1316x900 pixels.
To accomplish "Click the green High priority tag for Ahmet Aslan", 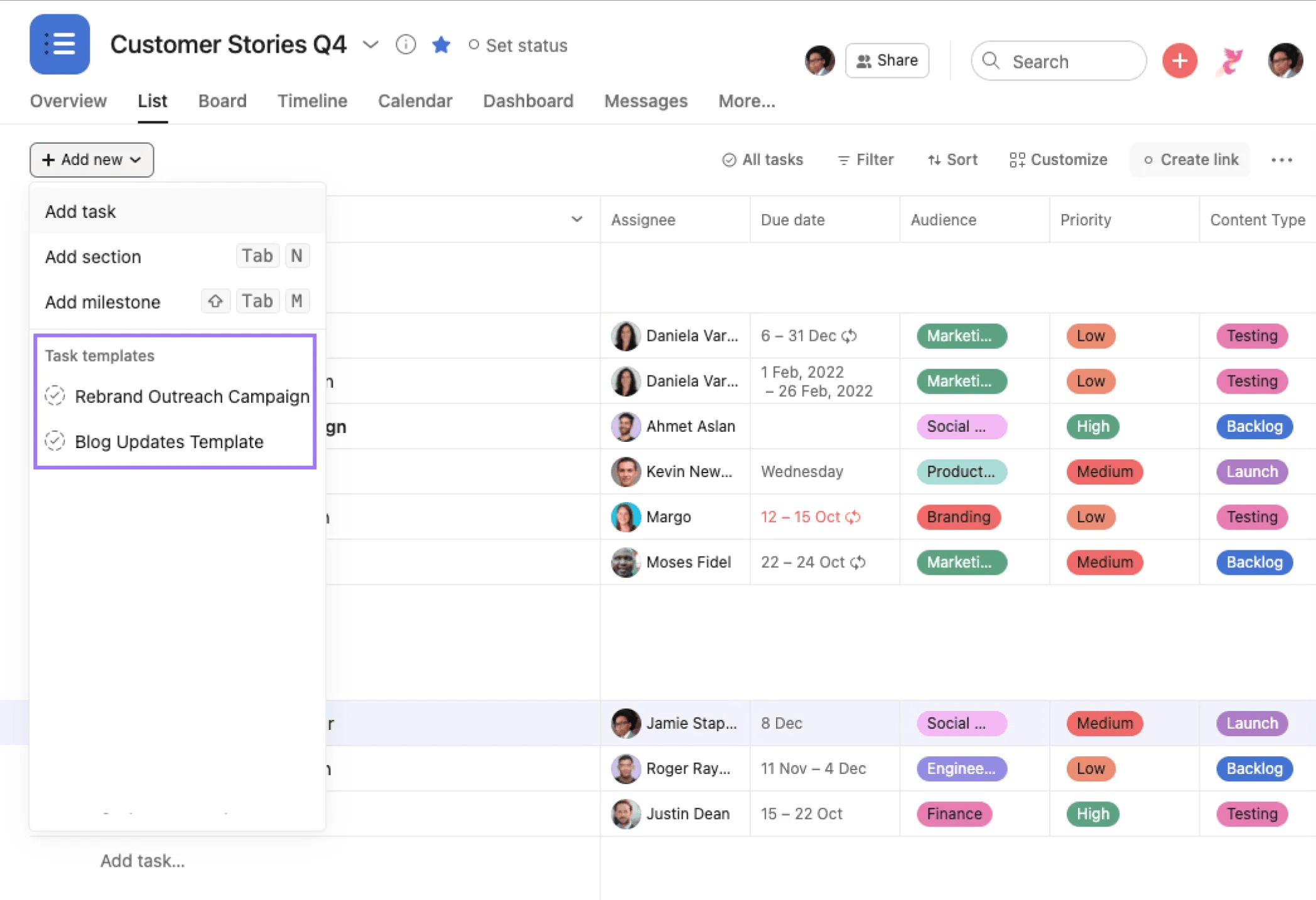I will pyautogui.click(x=1092, y=426).
